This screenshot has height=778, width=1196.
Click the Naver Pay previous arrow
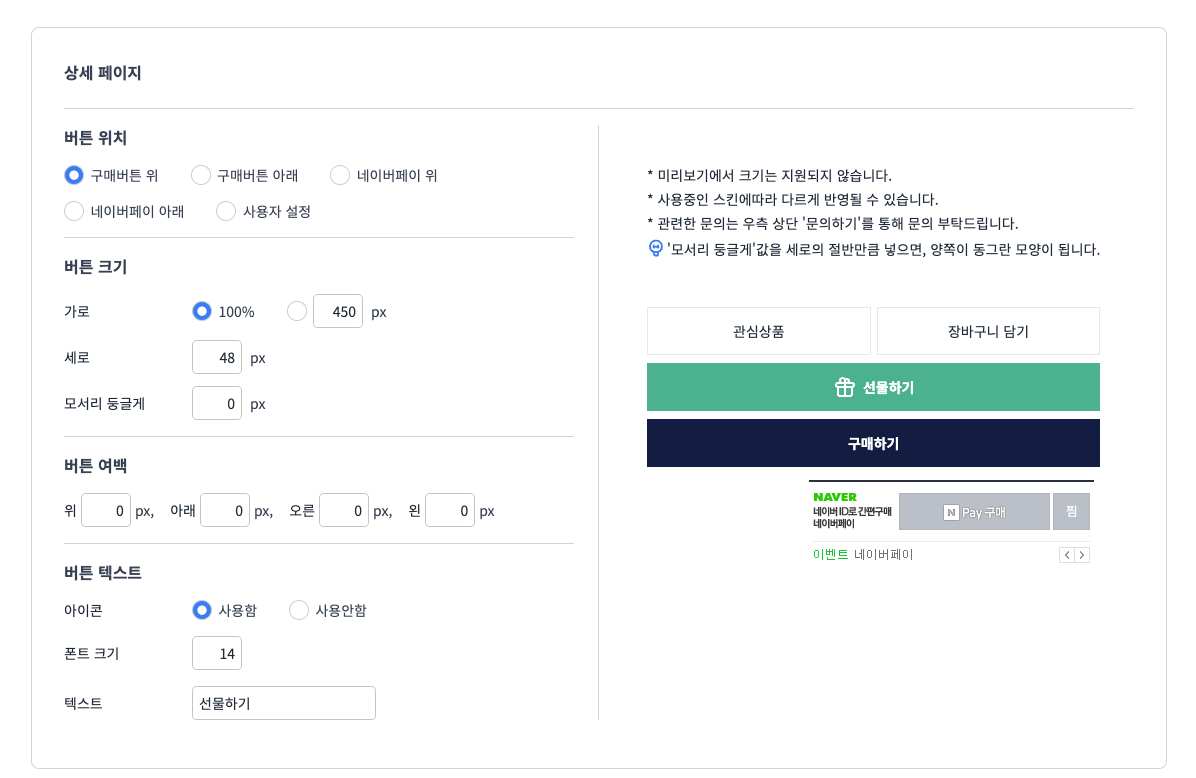(x=1067, y=555)
